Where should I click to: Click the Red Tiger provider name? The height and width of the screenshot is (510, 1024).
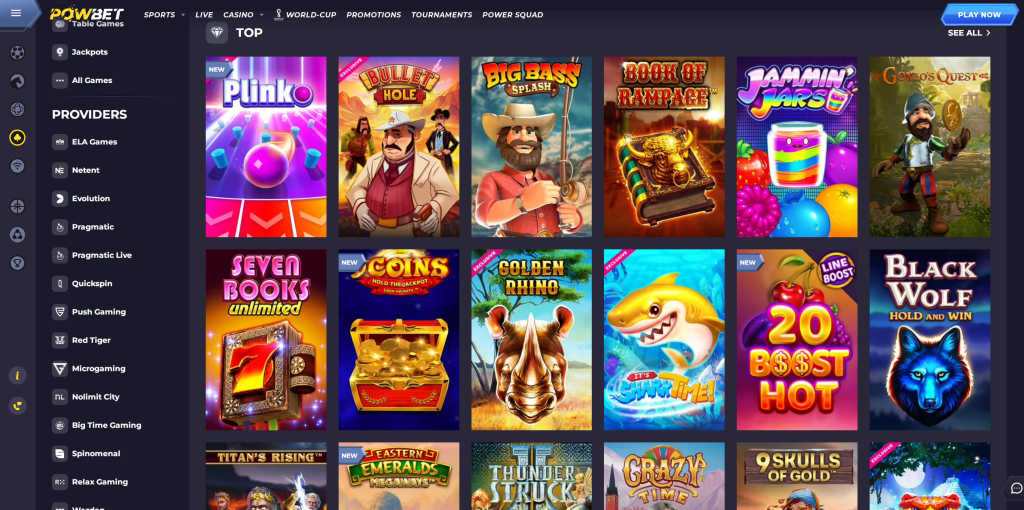coord(91,340)
